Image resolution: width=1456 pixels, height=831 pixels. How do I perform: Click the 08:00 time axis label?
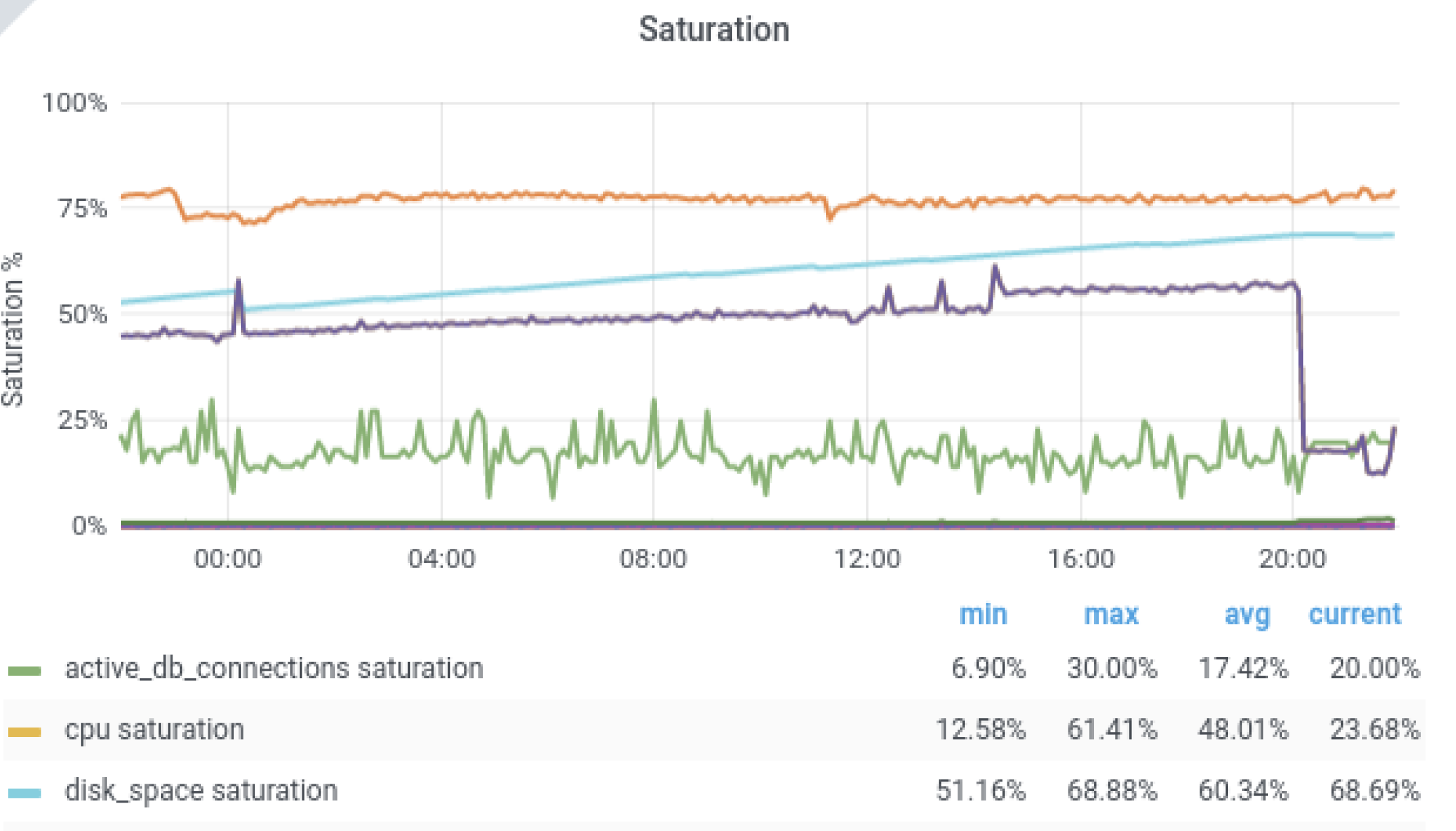pyautogui.click(x=653, y=559)
